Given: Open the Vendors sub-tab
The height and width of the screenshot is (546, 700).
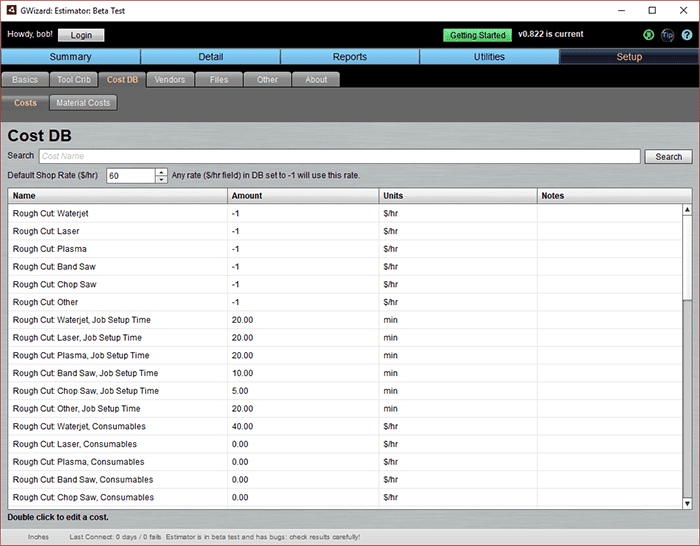Looking at the screenshot, I should point(170,79).
